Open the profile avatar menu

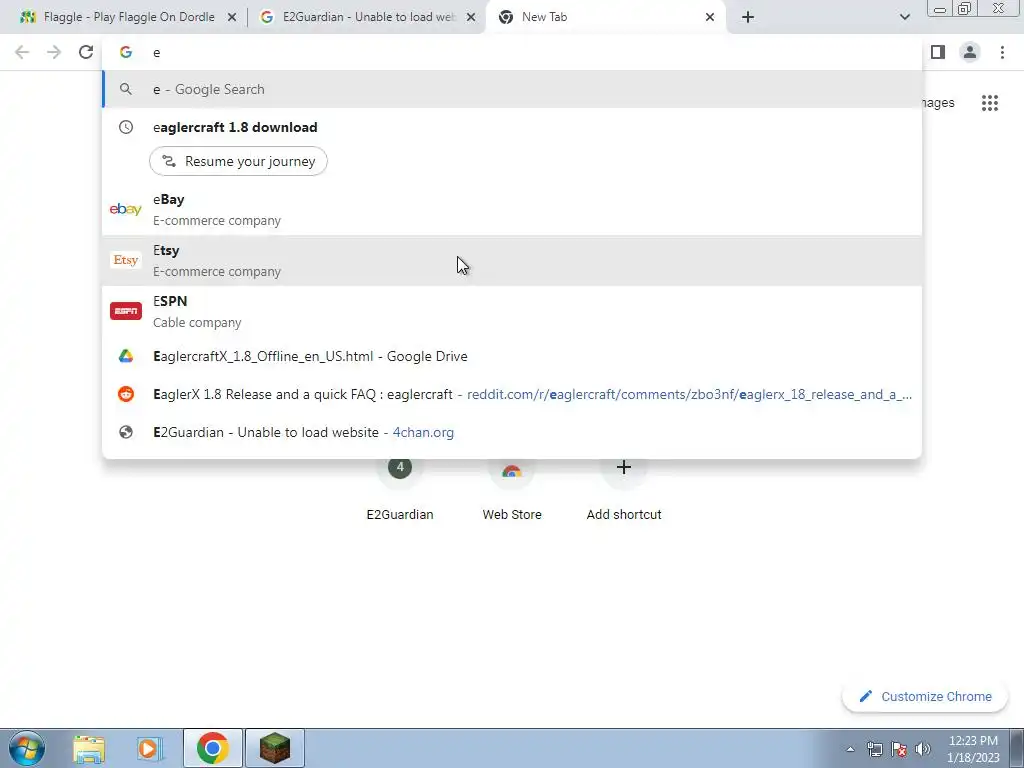click(970, 52)
